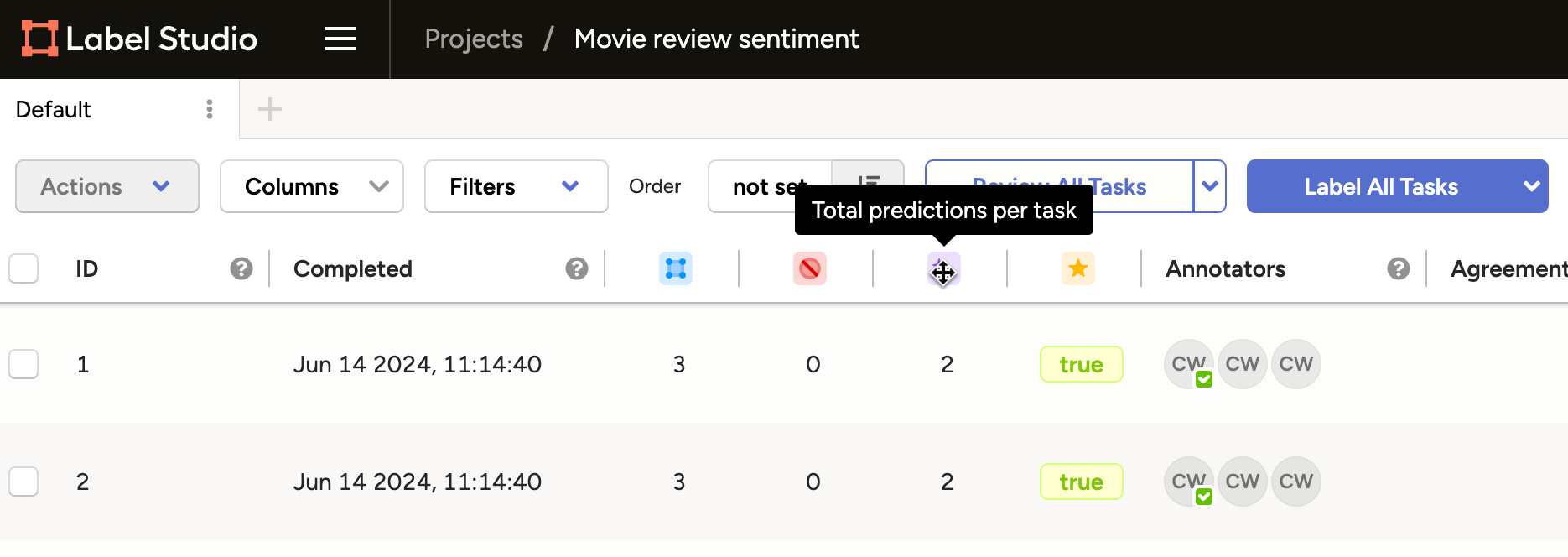
Task: Select all tasks with the header checkbox
Action: pos(23,268)
